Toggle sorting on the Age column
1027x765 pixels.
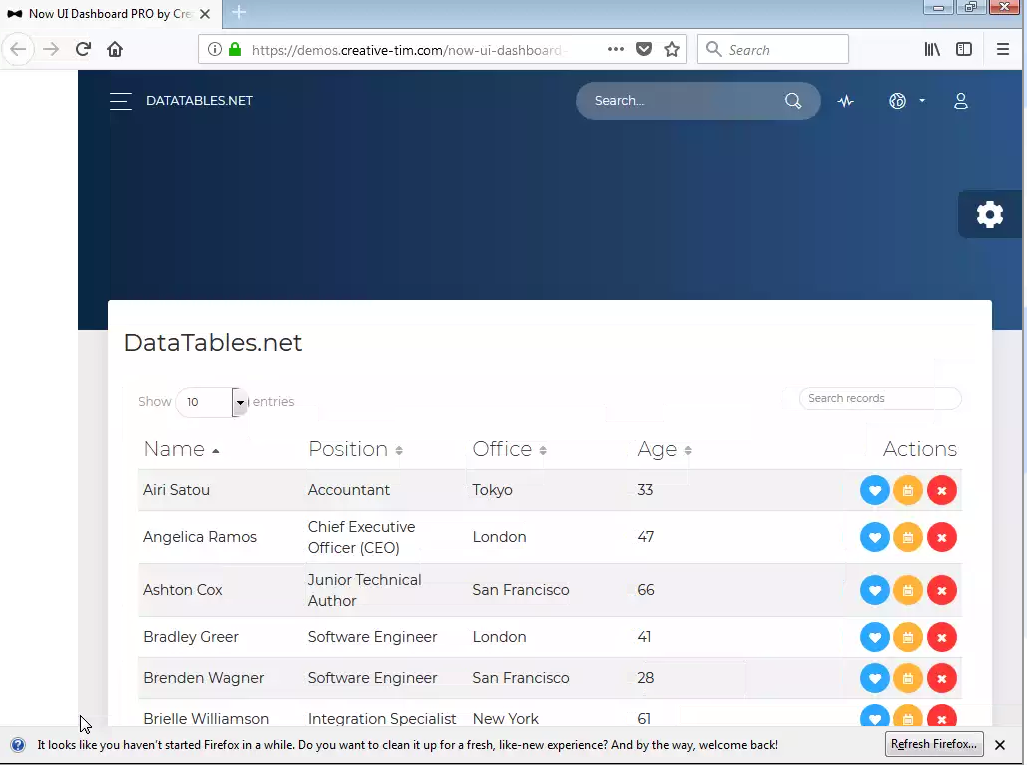pyautogui.click(x=656, y=449)
